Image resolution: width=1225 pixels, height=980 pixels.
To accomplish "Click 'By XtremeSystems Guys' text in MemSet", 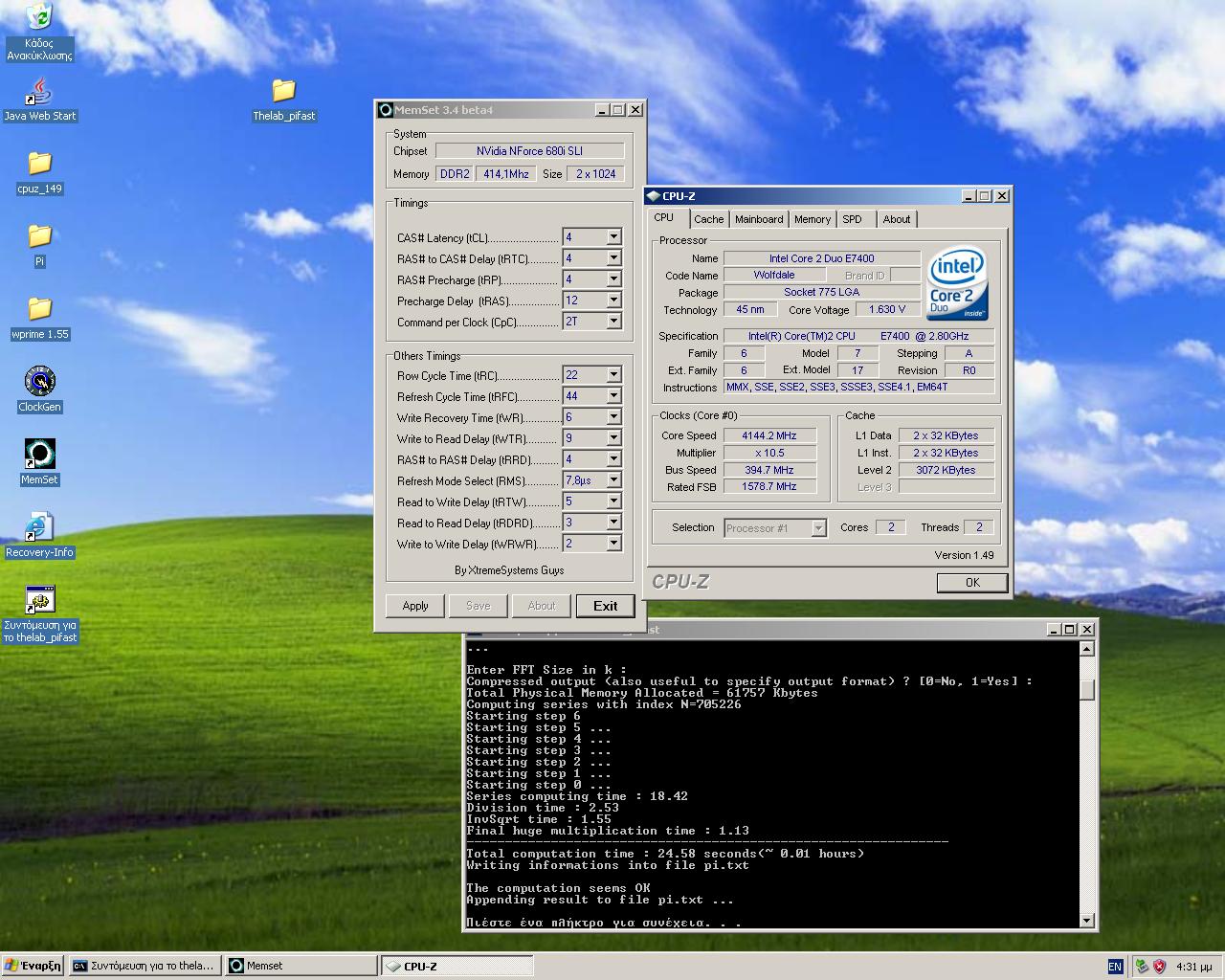I will pos(509,570).
